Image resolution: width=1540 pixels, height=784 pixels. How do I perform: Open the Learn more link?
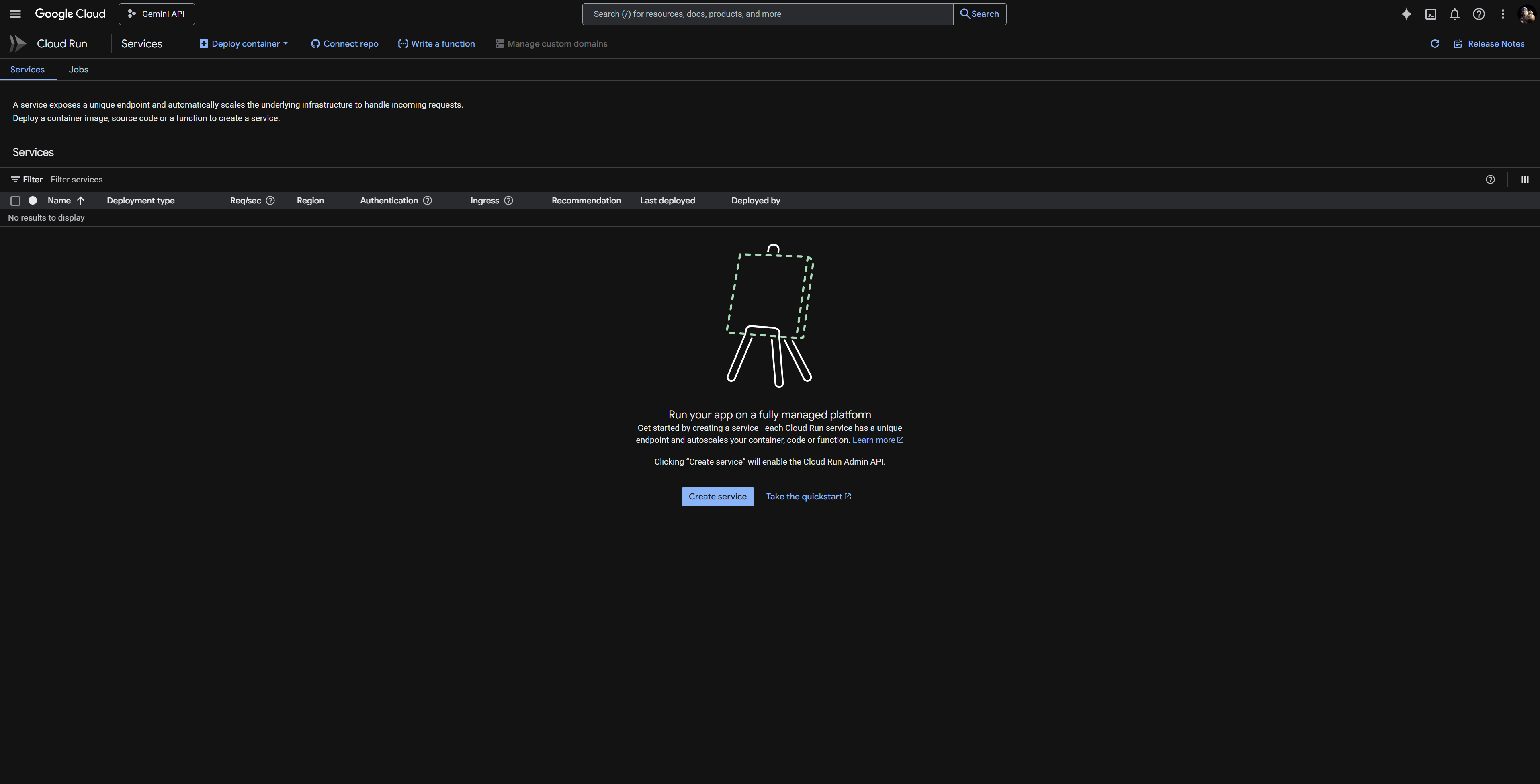click(878, 440)
